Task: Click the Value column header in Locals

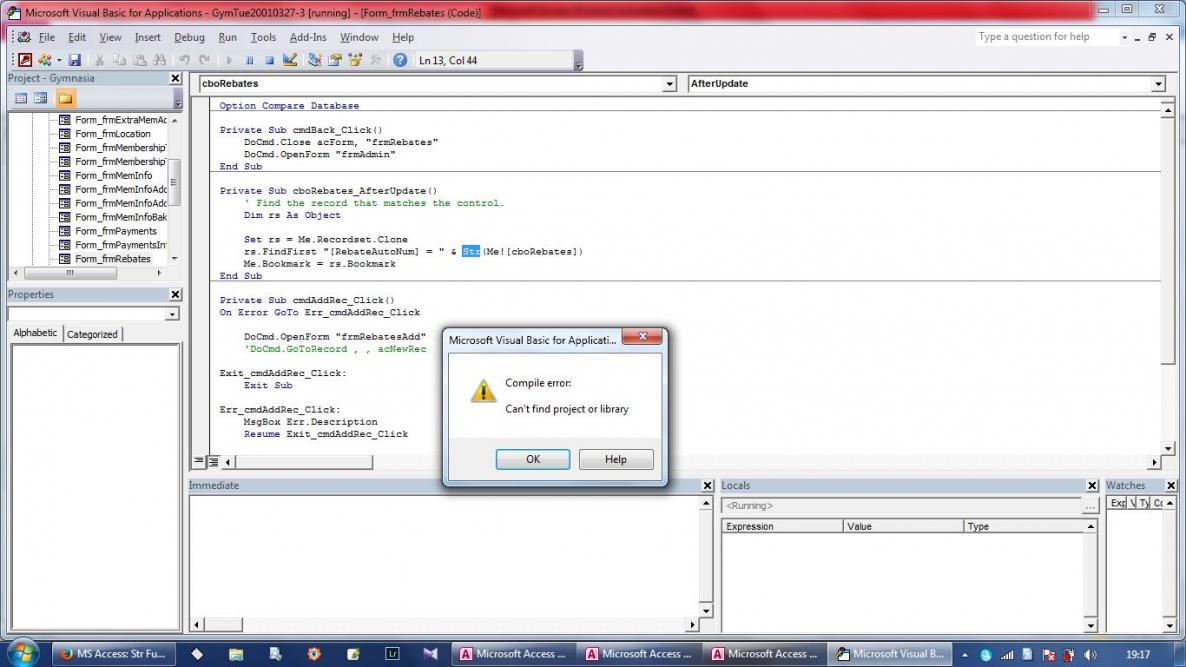Action: (x=903, y=526)
